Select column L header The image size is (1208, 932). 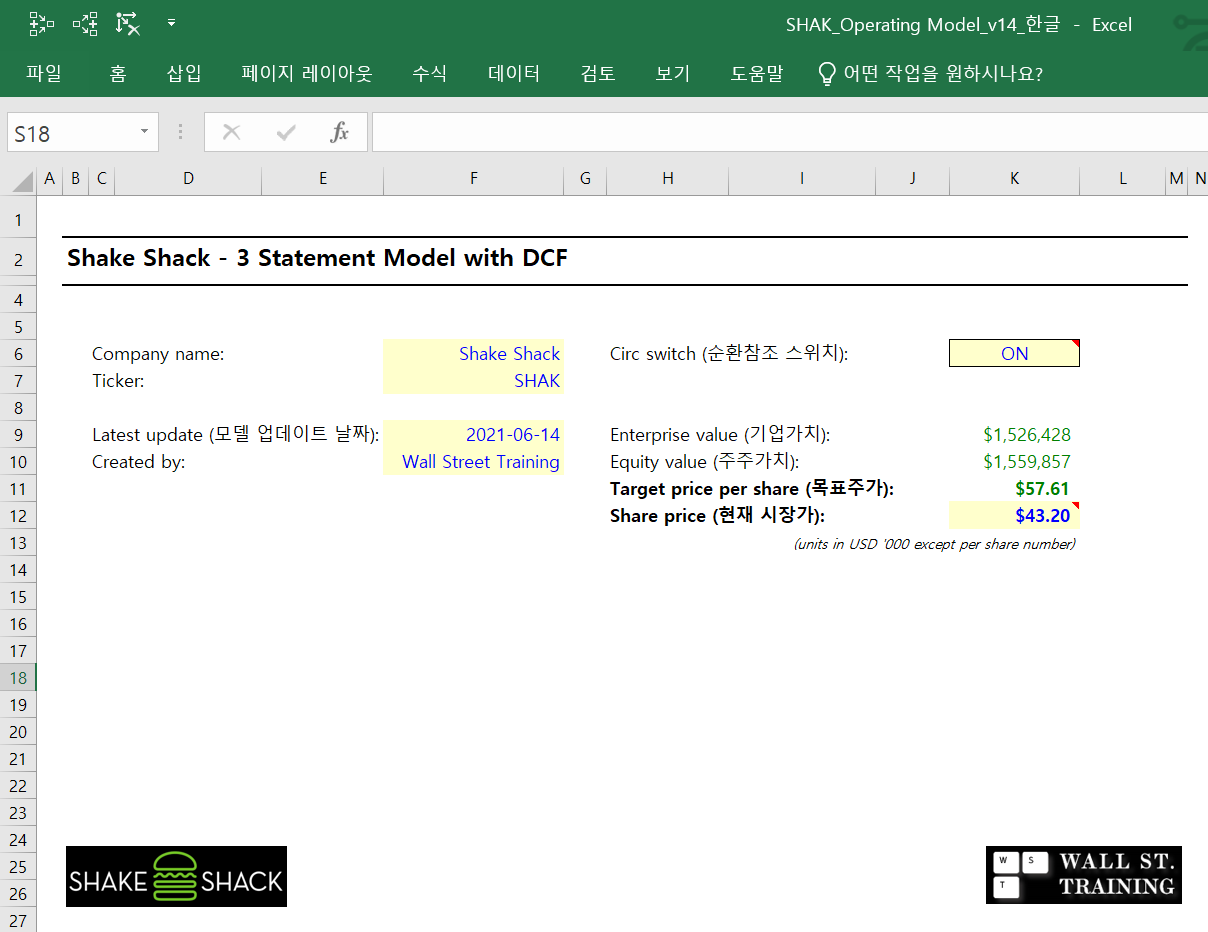coord(1123,179)
